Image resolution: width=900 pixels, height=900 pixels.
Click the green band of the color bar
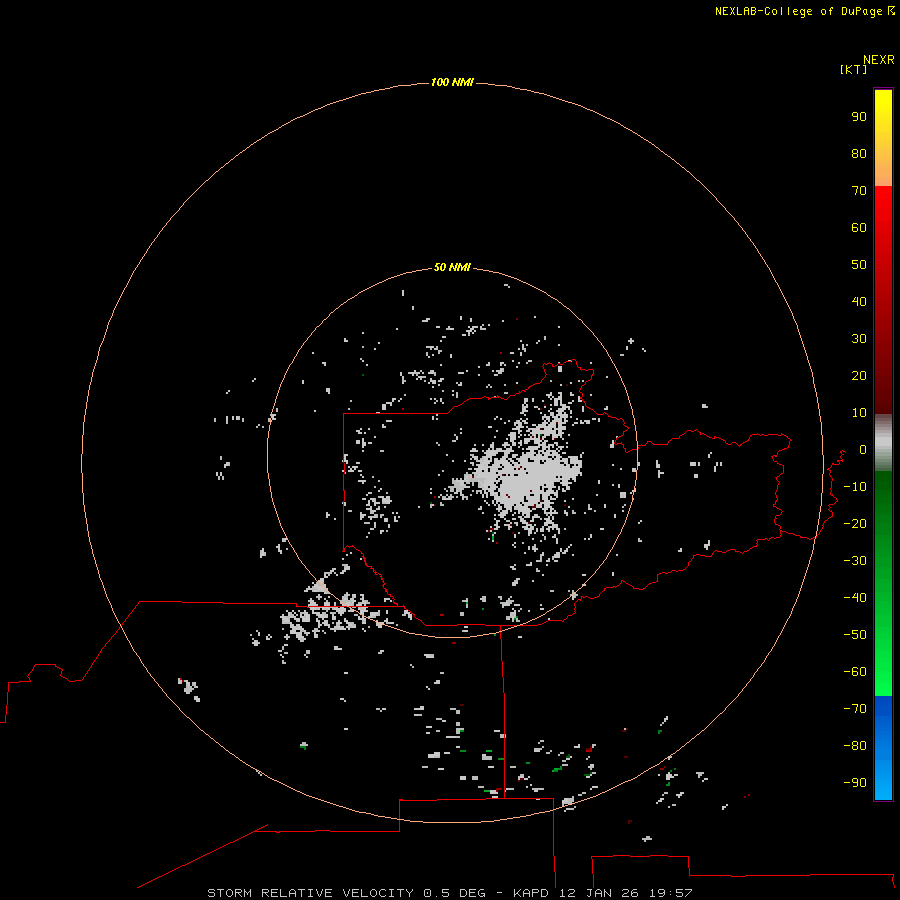(x=883, y=584)
